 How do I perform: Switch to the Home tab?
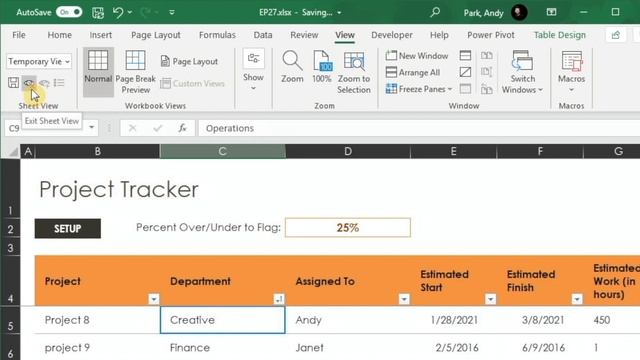[60, 35]
